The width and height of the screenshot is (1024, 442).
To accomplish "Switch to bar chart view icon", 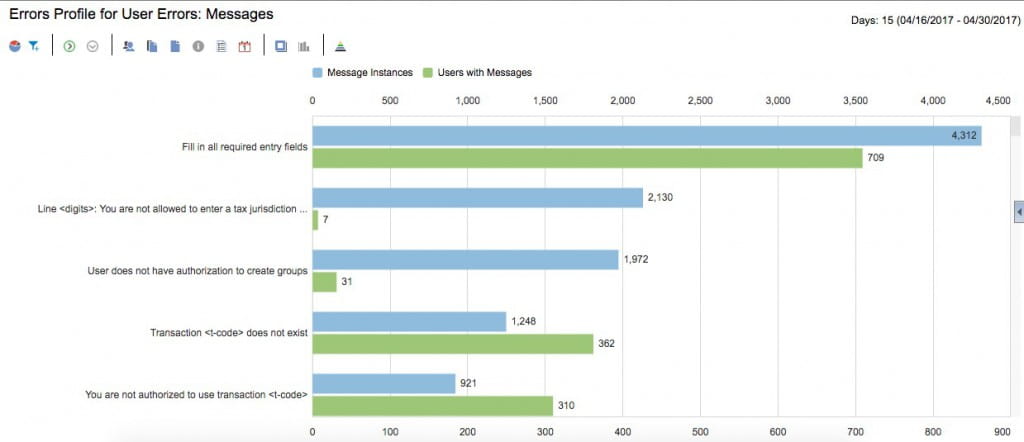I will 304,46.
